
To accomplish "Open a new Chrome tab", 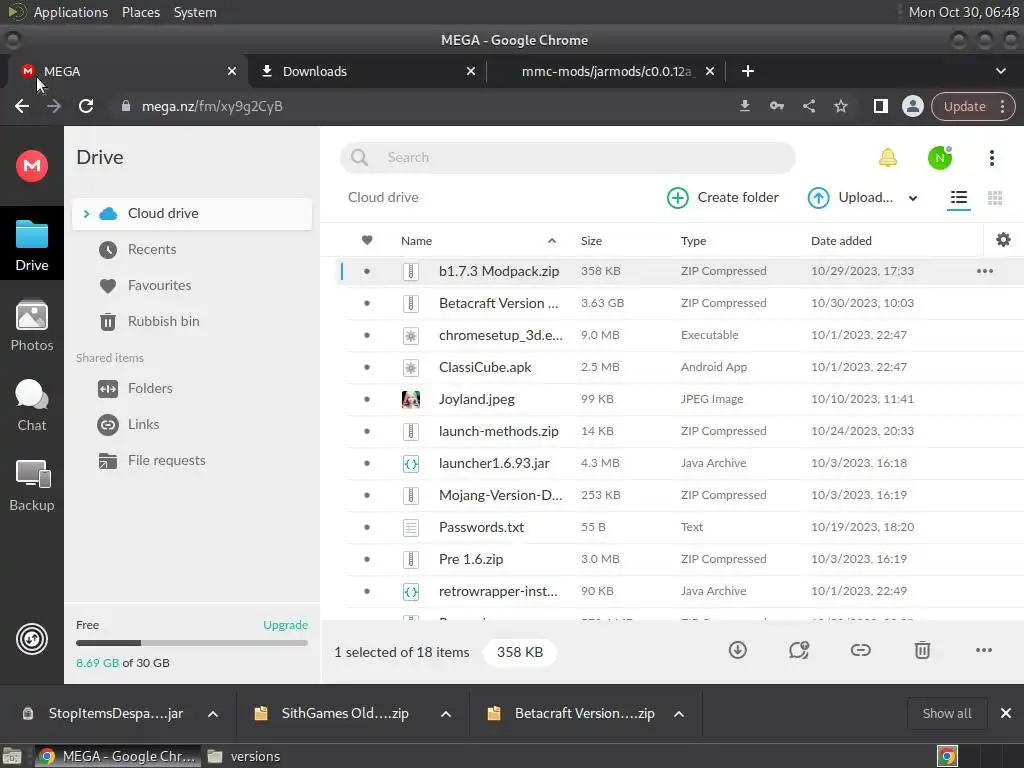I will [748, 71].
